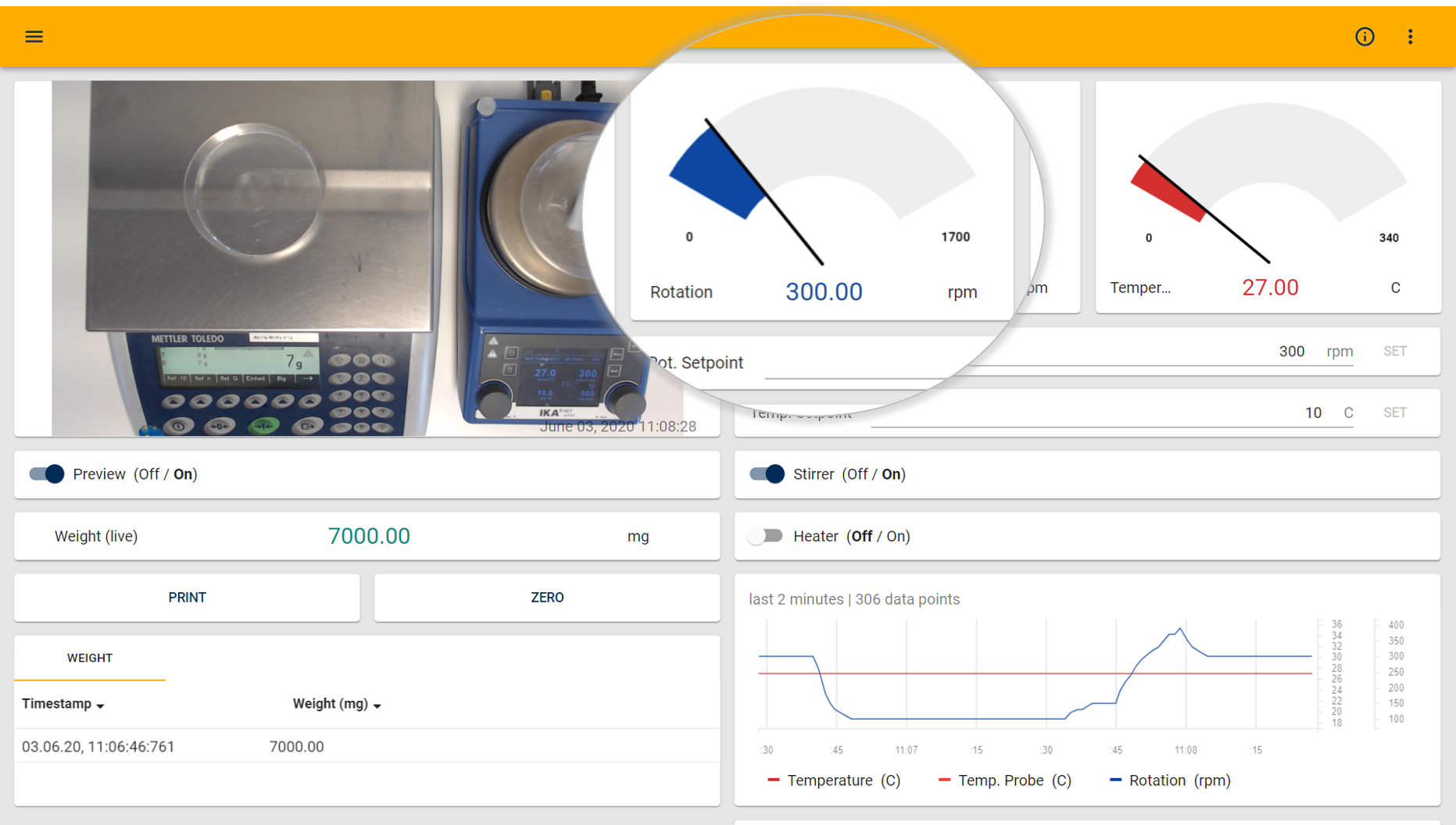
Task: Toggle the Stirrer switch off
Action: (x=767, y=474)
